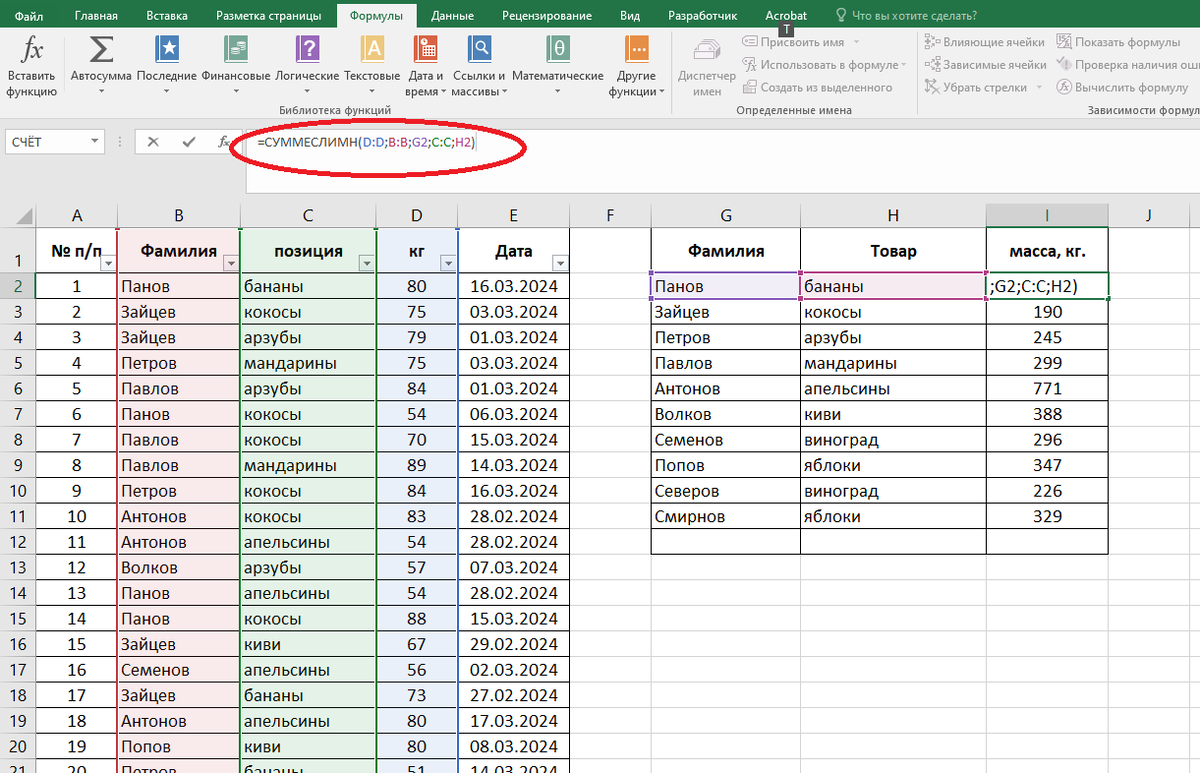Switch to the Данные tab
The height and width of the screenshot is (773, 1200).
point(452,16)
